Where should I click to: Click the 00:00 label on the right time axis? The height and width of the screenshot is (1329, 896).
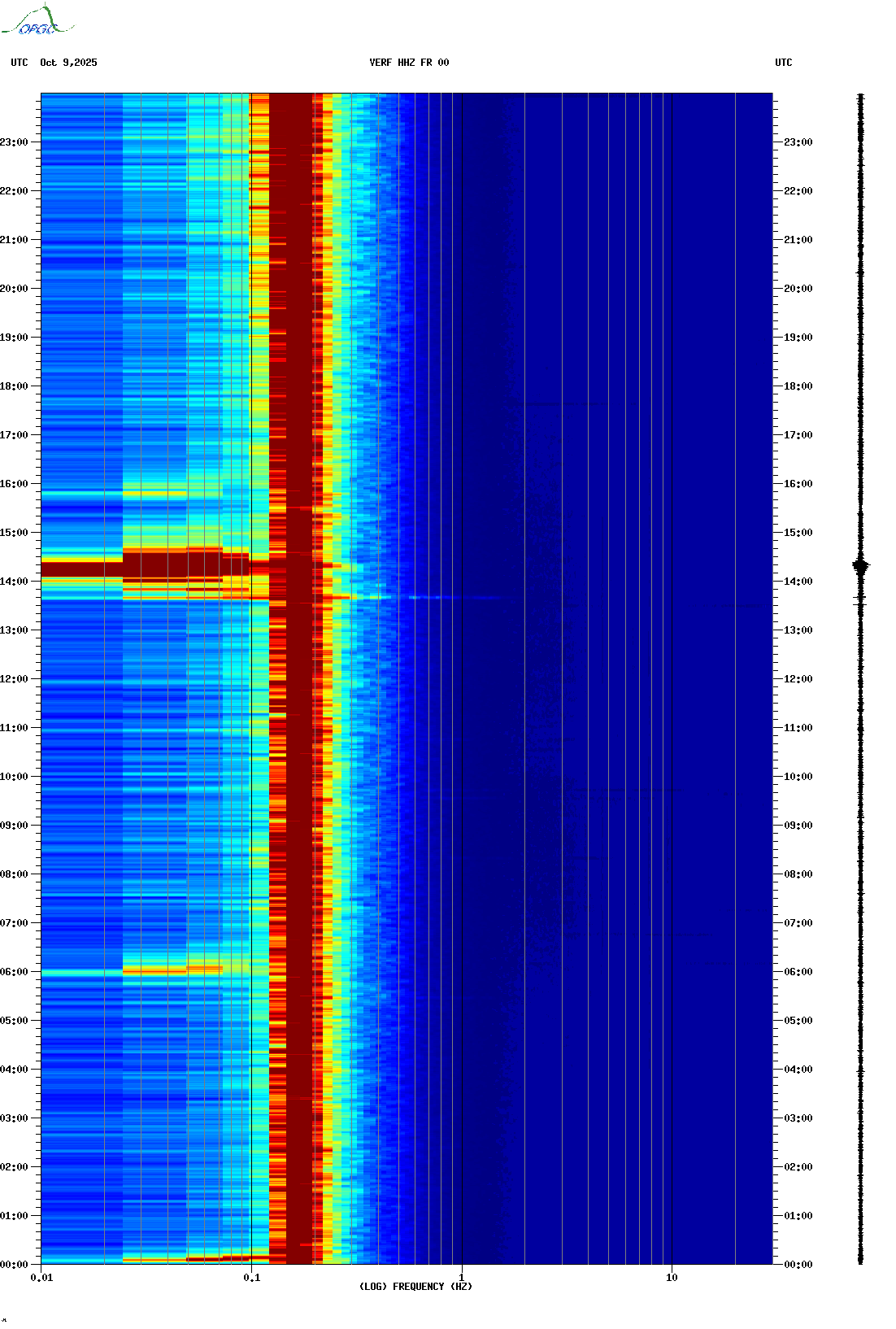pyautogui.click(x=798, y=1265)
